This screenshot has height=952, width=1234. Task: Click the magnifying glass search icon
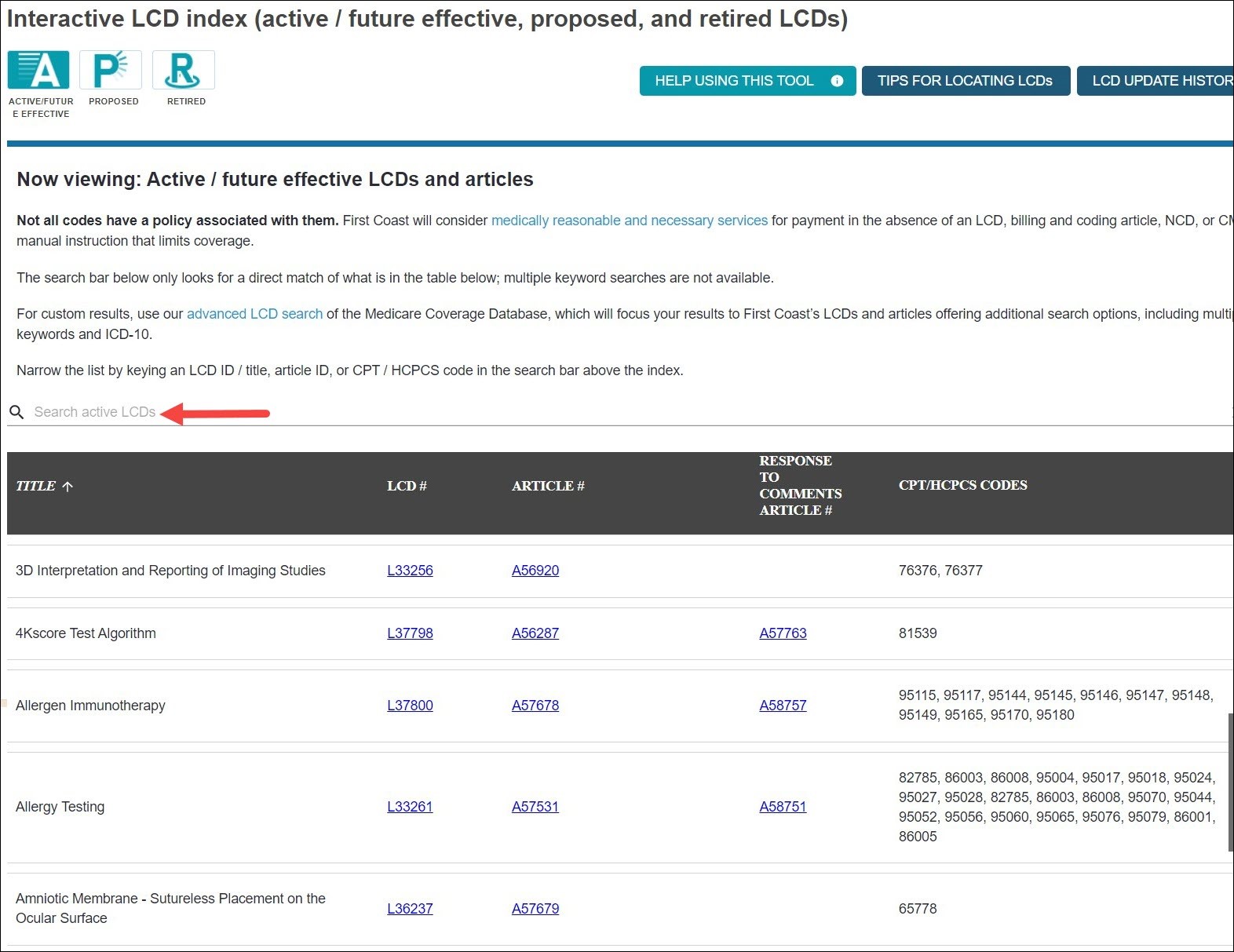16,412
